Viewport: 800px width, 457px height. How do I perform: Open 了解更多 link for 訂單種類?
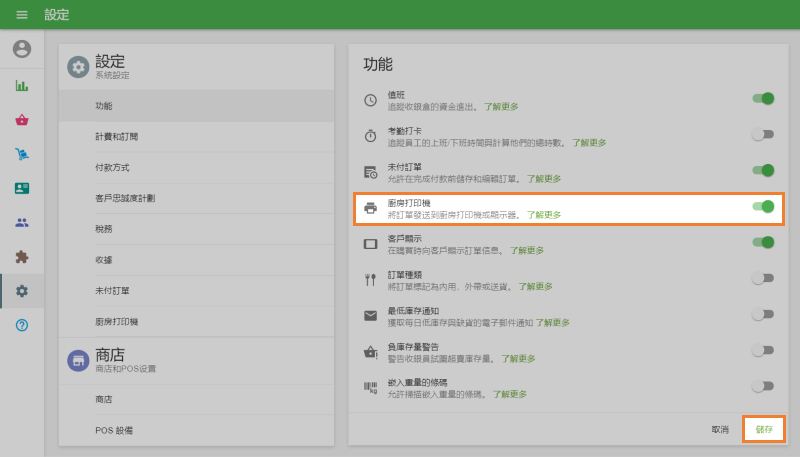point(535,287)
